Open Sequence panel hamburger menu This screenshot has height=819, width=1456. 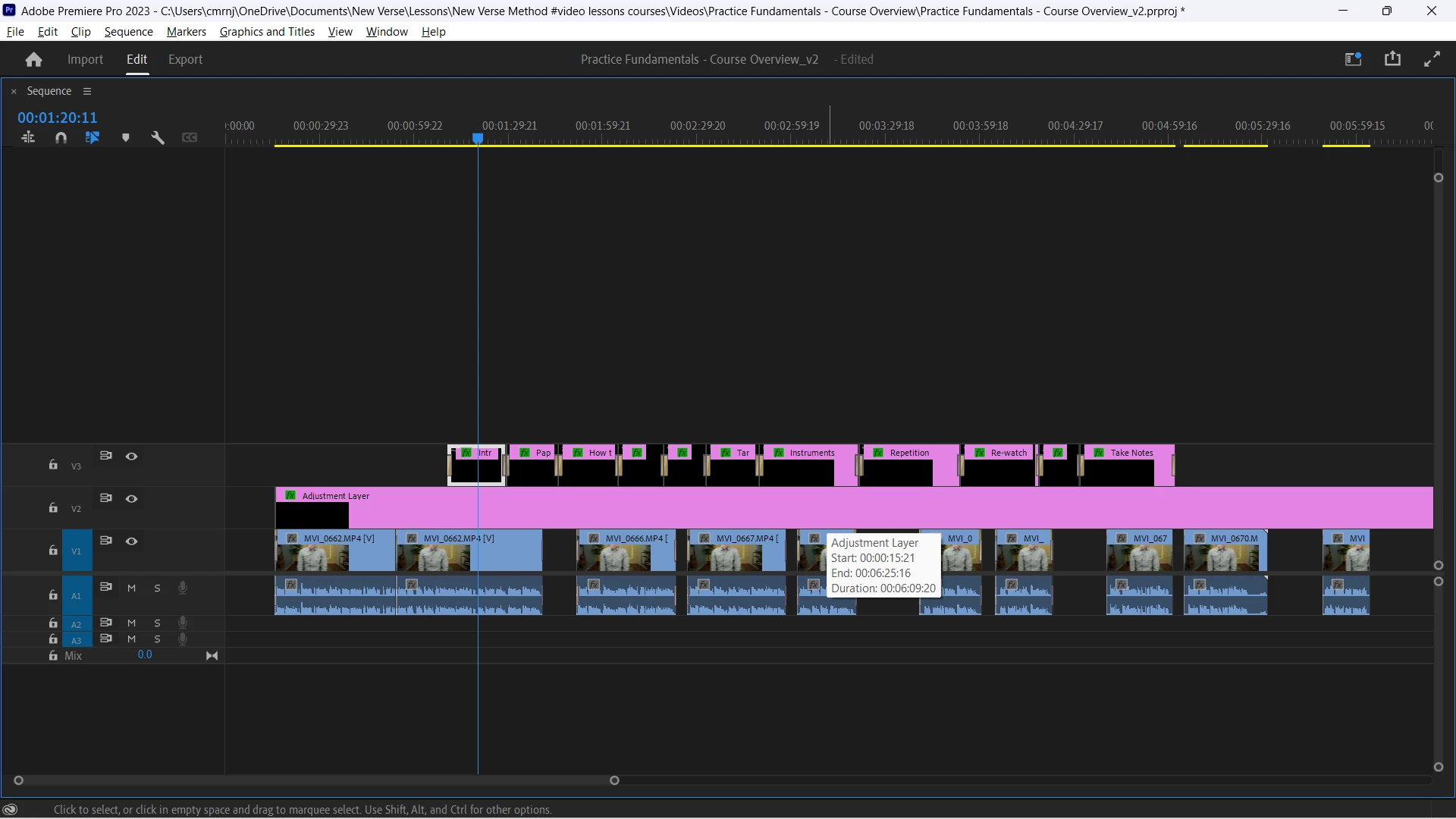[x=87, y=91]
